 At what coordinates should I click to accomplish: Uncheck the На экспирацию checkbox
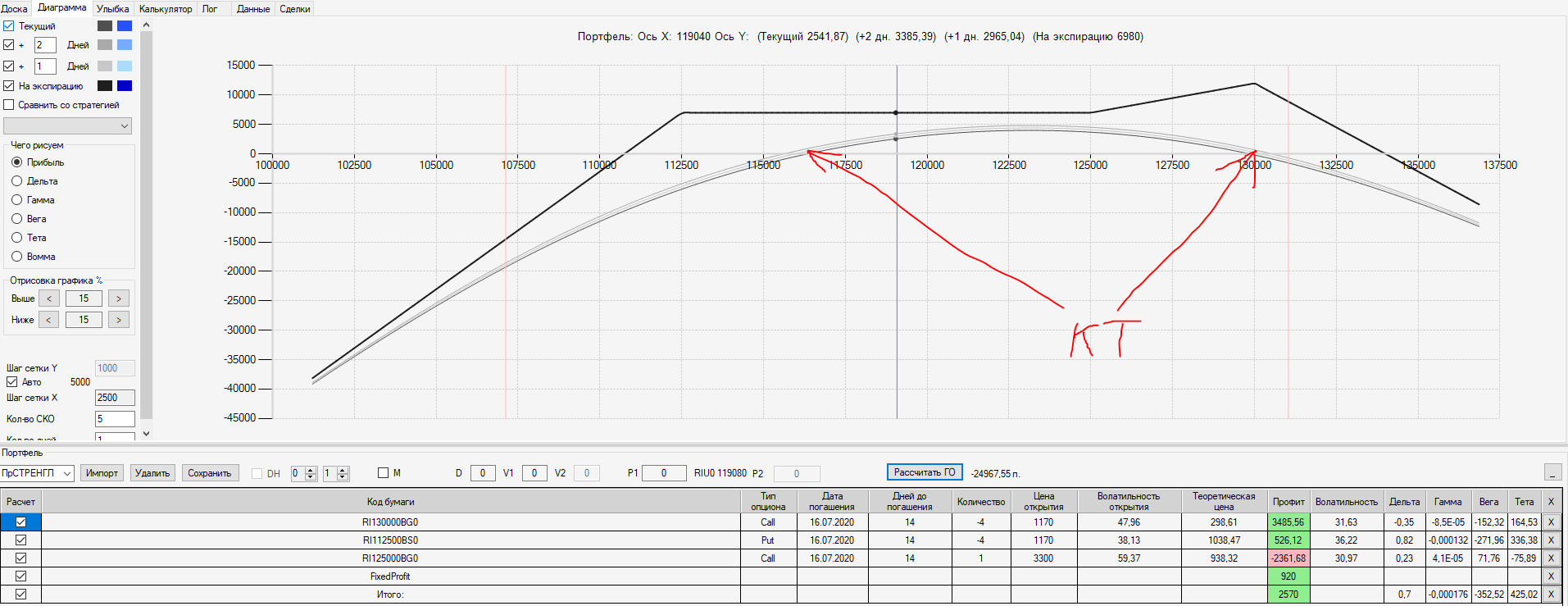tap(9, 86)
